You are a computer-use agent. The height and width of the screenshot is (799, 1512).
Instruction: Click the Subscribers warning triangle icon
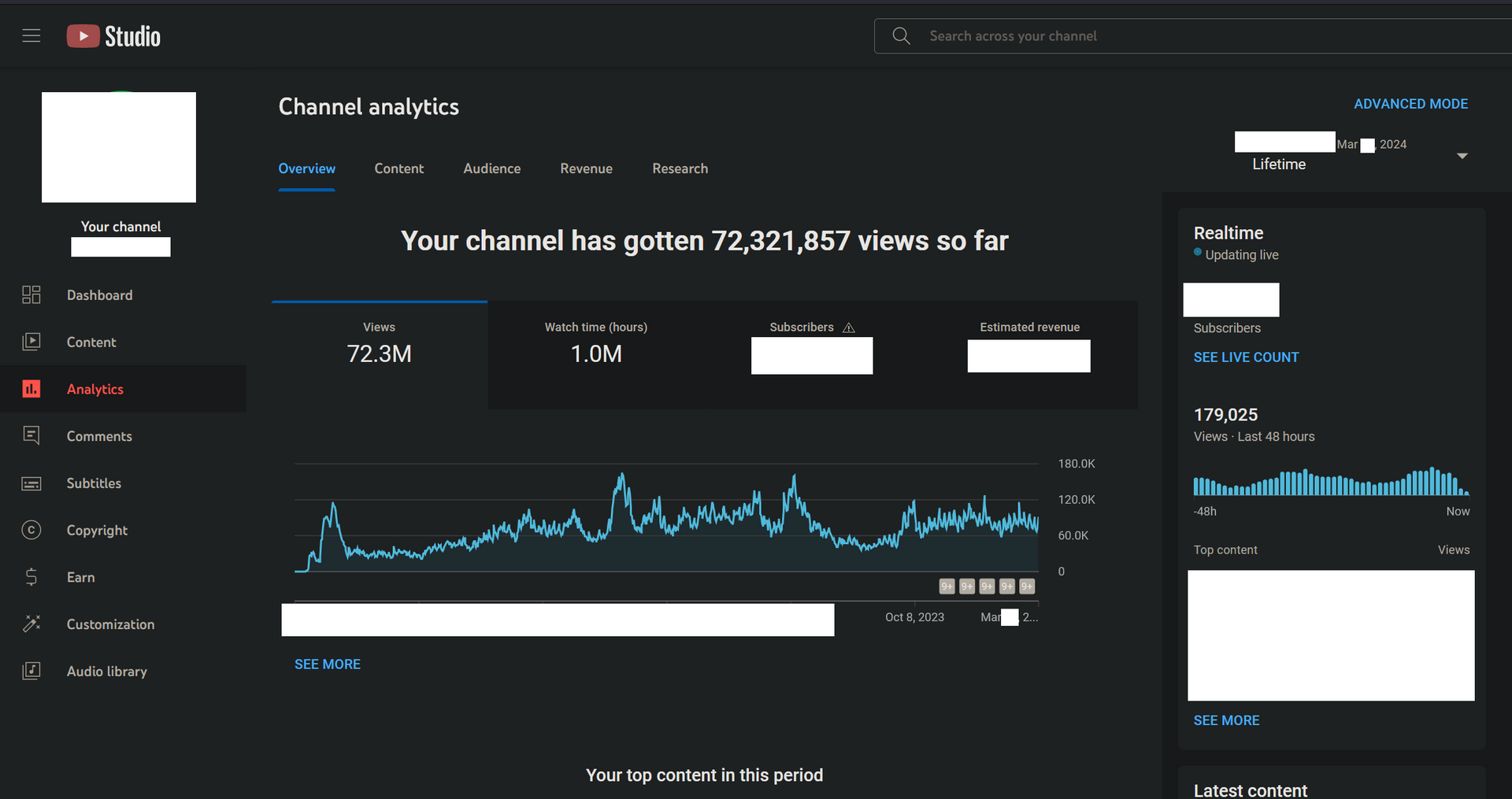pyautogui.click(x=849, y=327)
